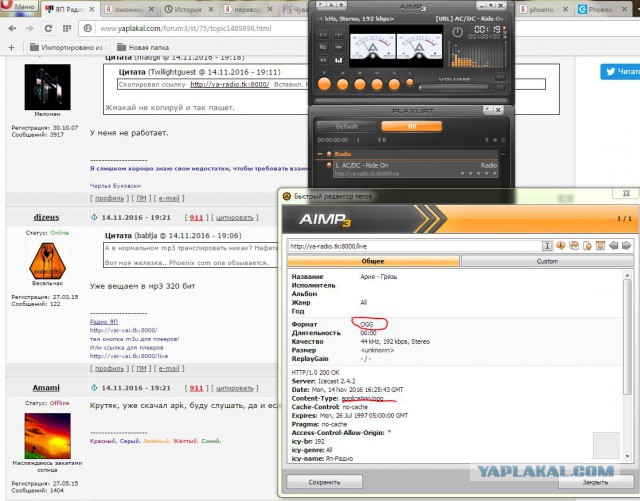
Task: Click the Play button in AIMP player
Action: point(324,84)
